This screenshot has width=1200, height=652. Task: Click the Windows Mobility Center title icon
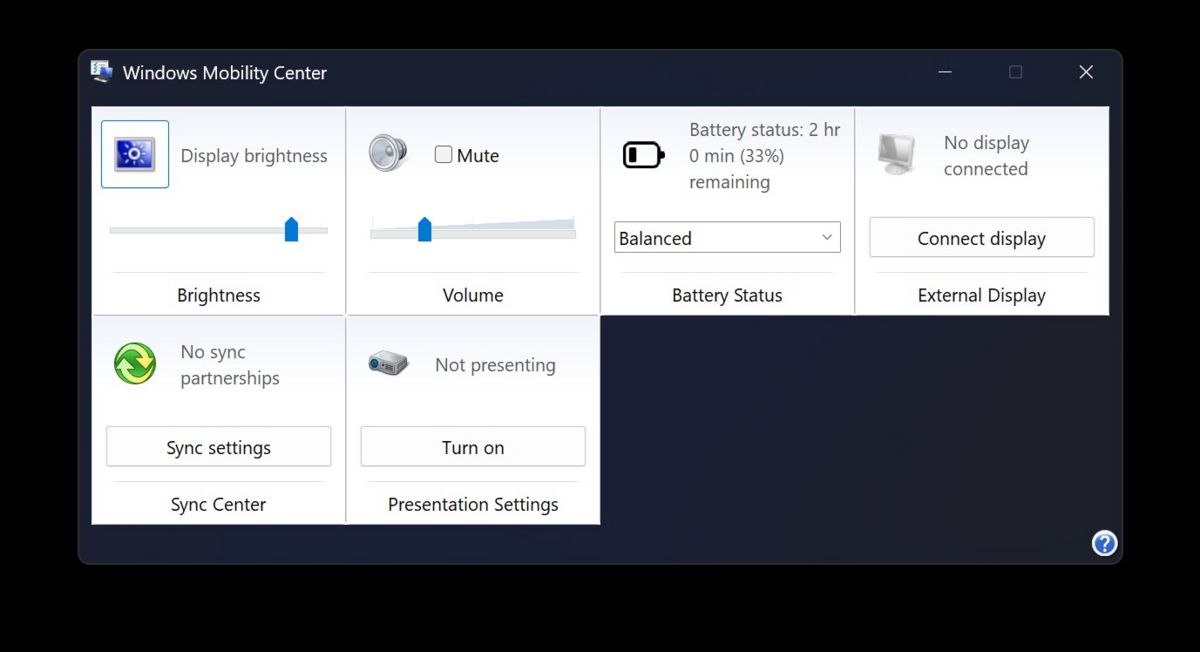point(102,72)
